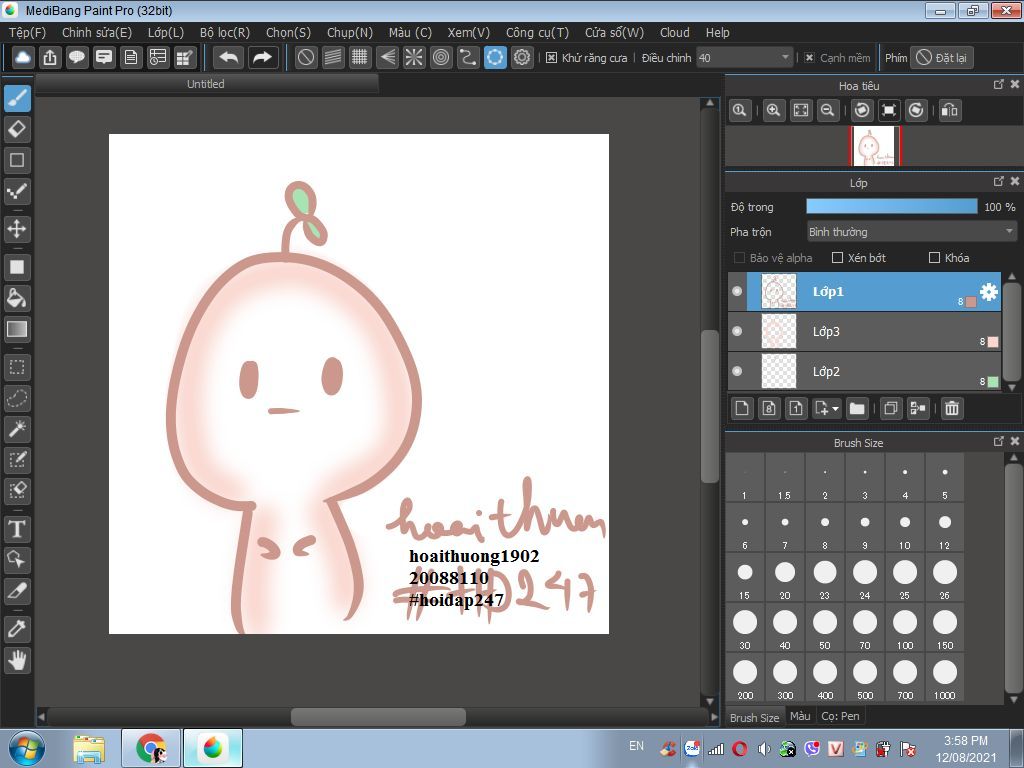Screen dimensions: 1024x768
Task: Switch to the Màu tab
Action: click(x=800, y=717)
